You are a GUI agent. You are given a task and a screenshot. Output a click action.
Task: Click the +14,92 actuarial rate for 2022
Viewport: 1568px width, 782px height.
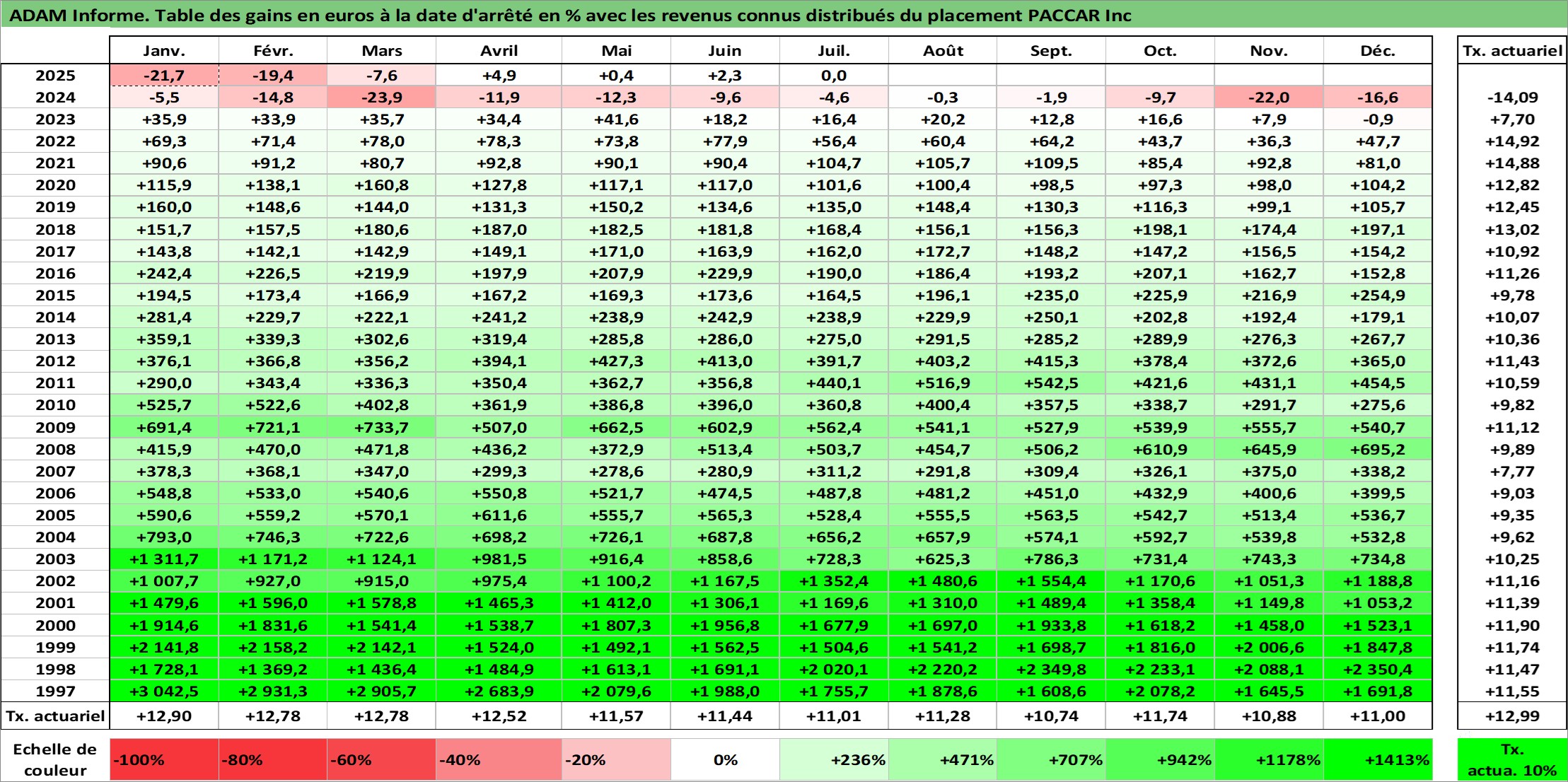(1512, 141)
